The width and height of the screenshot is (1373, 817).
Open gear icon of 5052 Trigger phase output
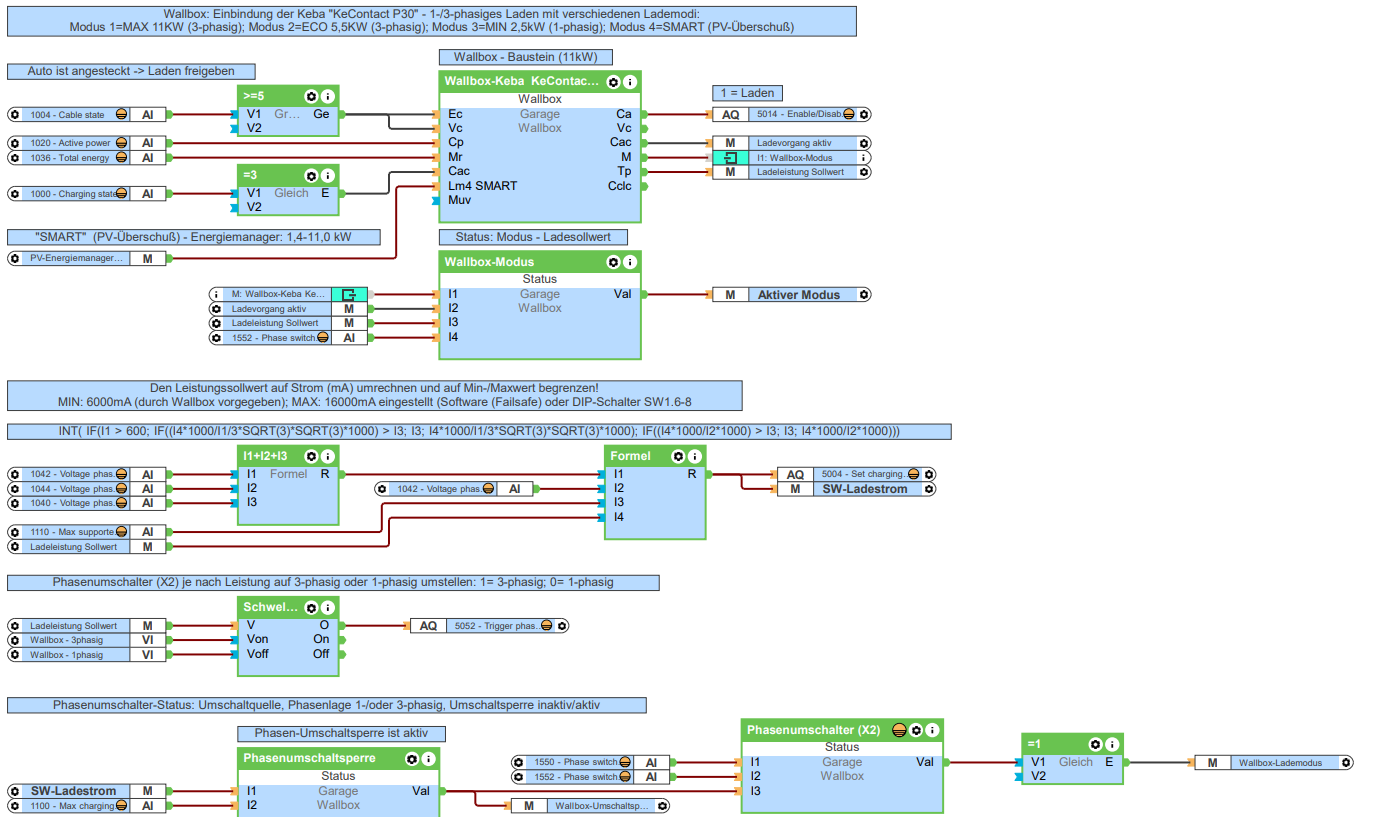point(562,626)
